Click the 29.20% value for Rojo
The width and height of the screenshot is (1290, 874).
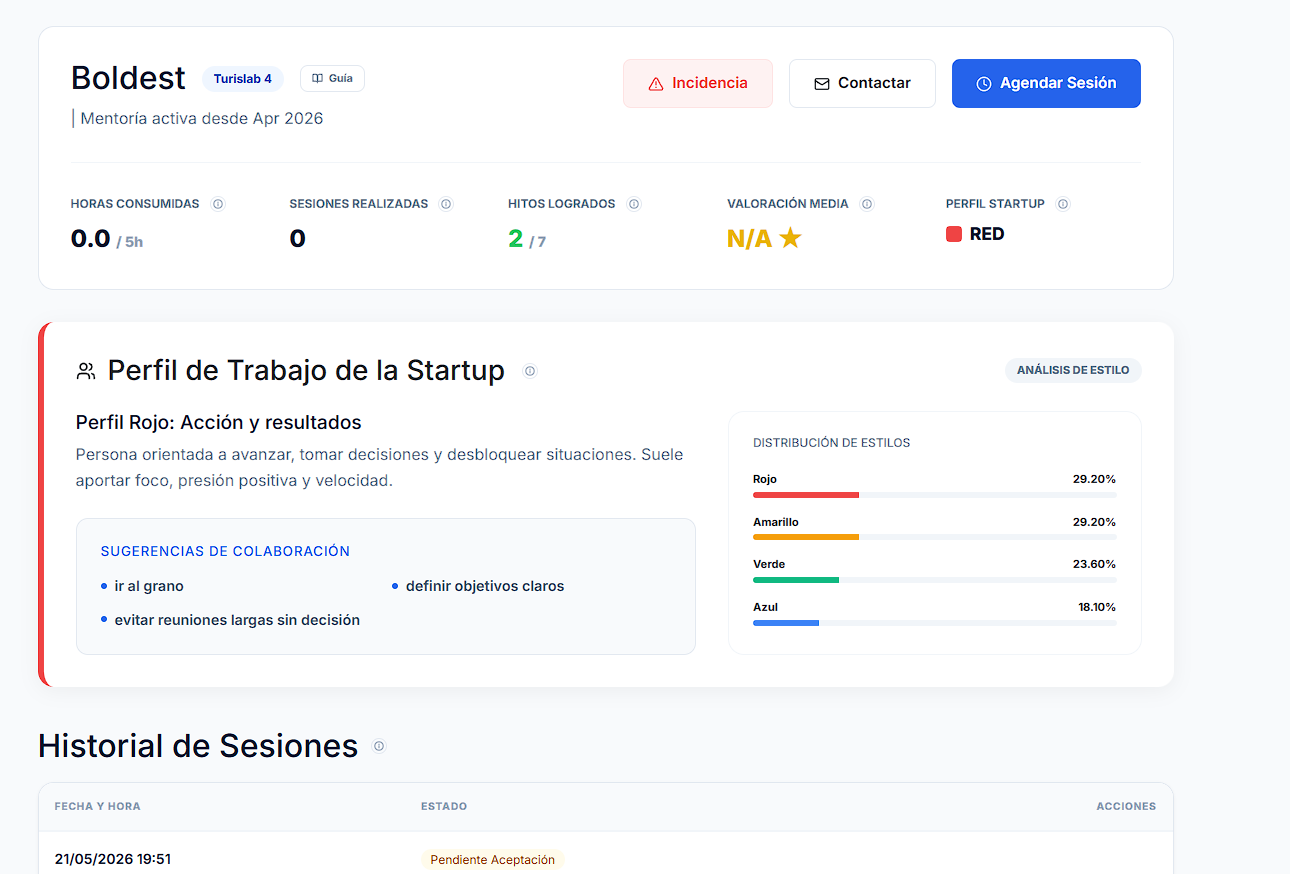click(x=1094, y=479)
